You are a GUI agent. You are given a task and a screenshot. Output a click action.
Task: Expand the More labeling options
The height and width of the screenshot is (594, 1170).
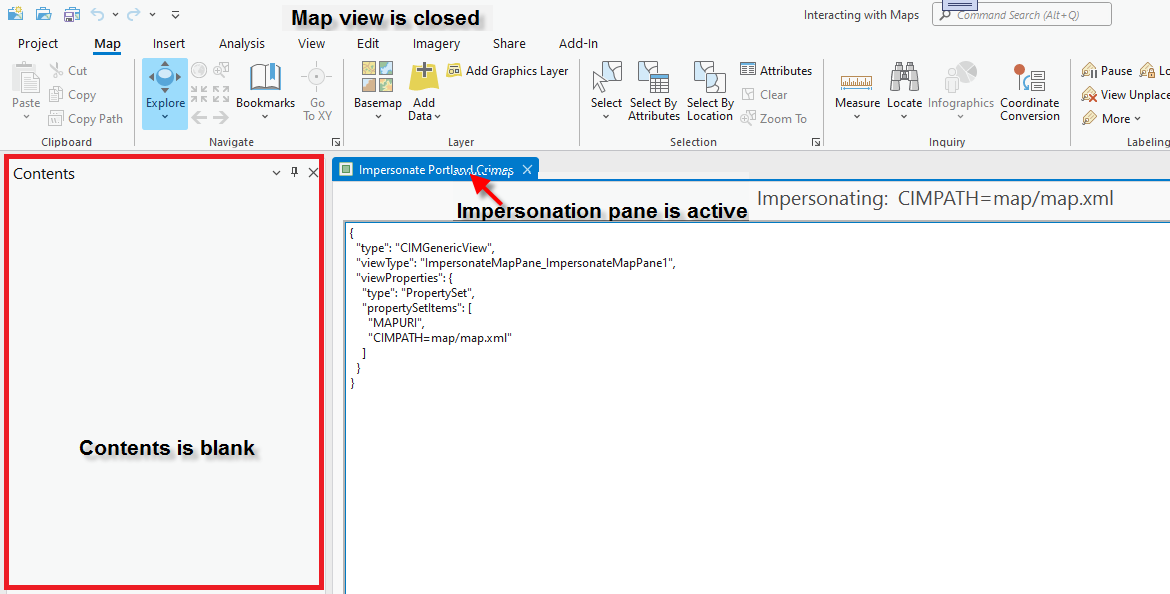coord(1112,118)
